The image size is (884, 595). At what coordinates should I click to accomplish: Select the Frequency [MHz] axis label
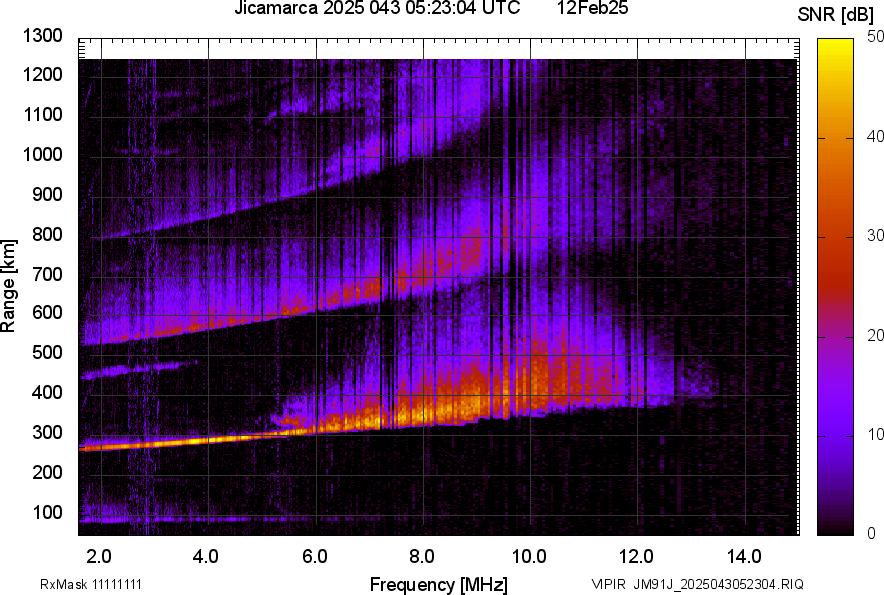pos(438,584)
